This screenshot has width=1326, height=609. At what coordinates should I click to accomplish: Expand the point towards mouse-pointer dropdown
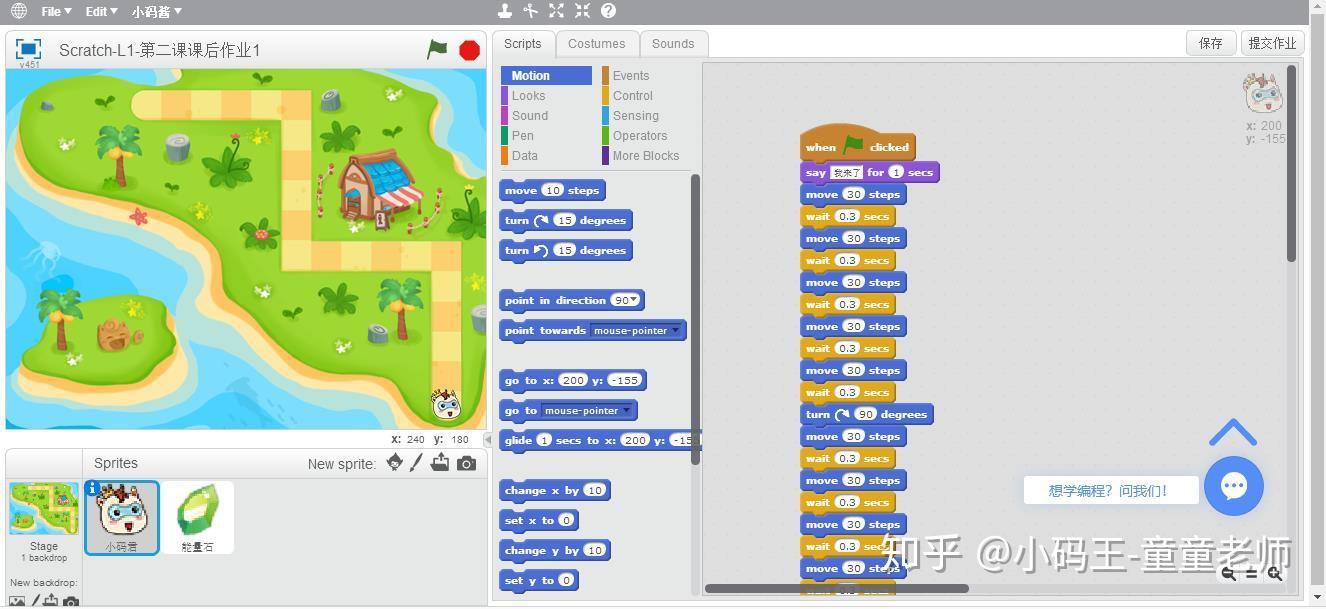676,330
